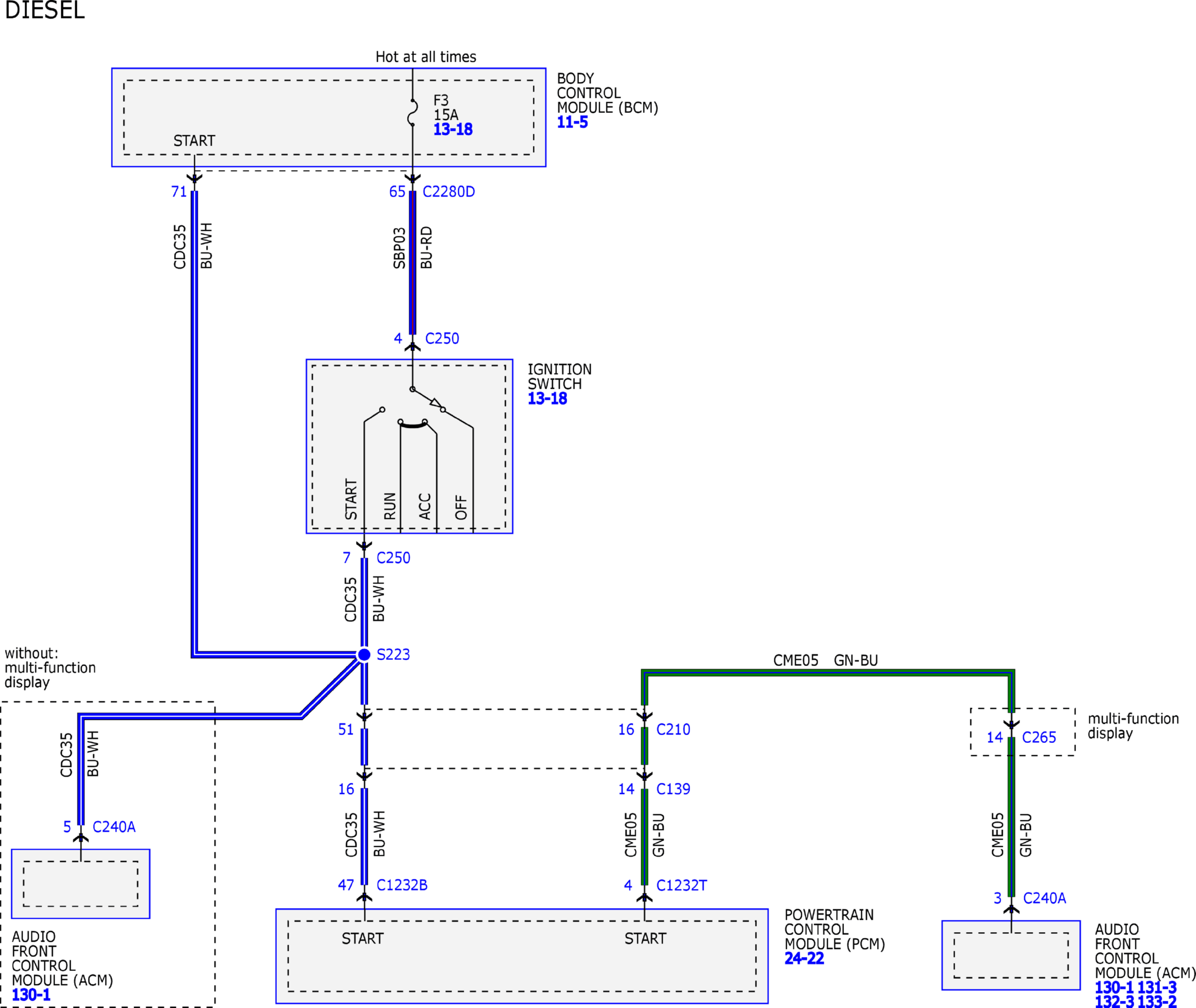Select the 'POWERTRAIN CONTROL MODULE (PCM)' title
The height and width of the screenshot is (1008, 1196).
(x=835, y=929)
